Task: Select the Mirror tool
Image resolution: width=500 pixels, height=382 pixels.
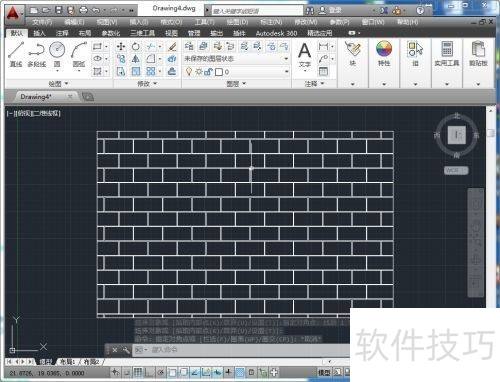Action: [x=136, y=59]
